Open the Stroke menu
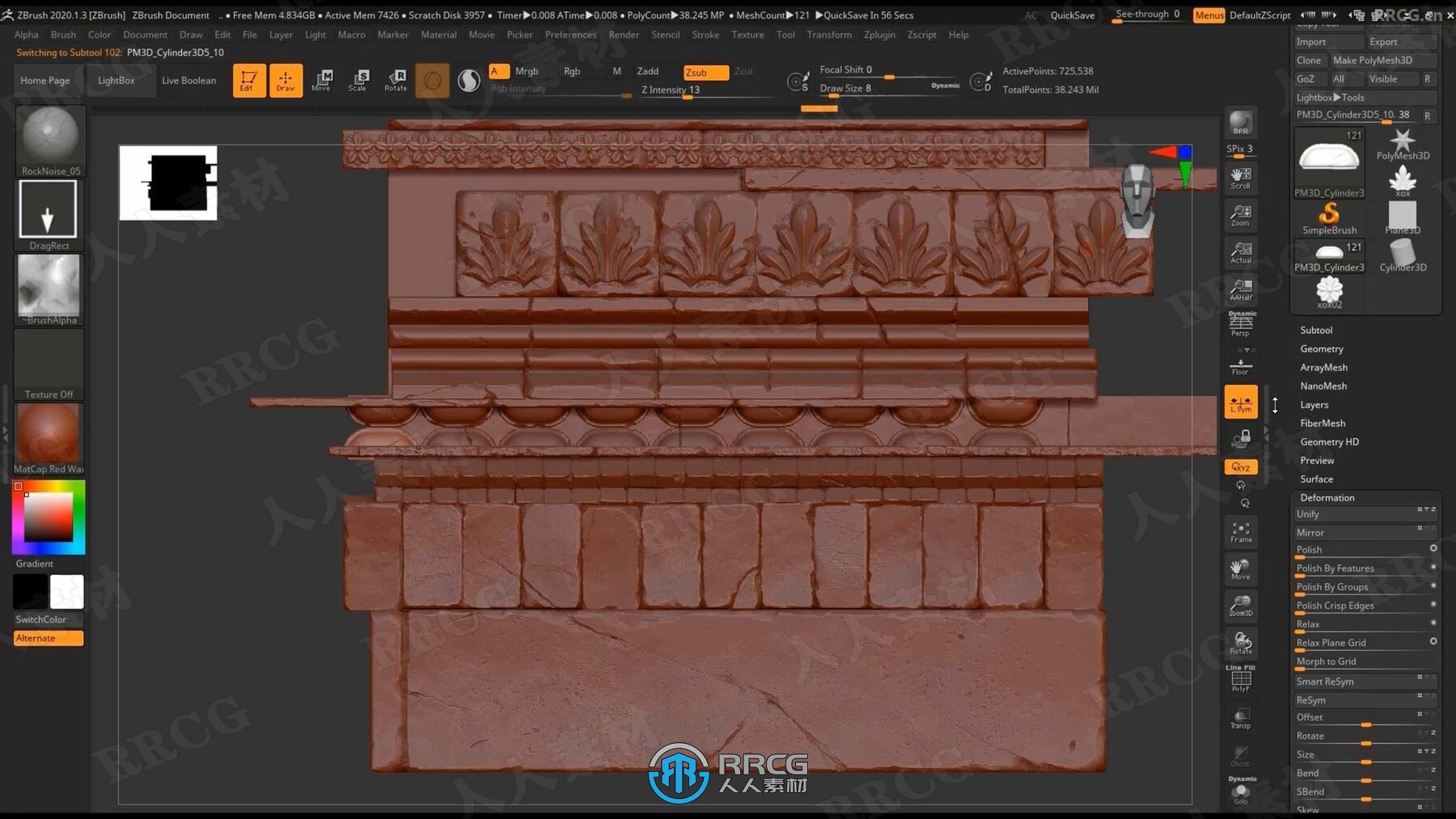This screenshot has width=1456, height=819. (705, 35)
